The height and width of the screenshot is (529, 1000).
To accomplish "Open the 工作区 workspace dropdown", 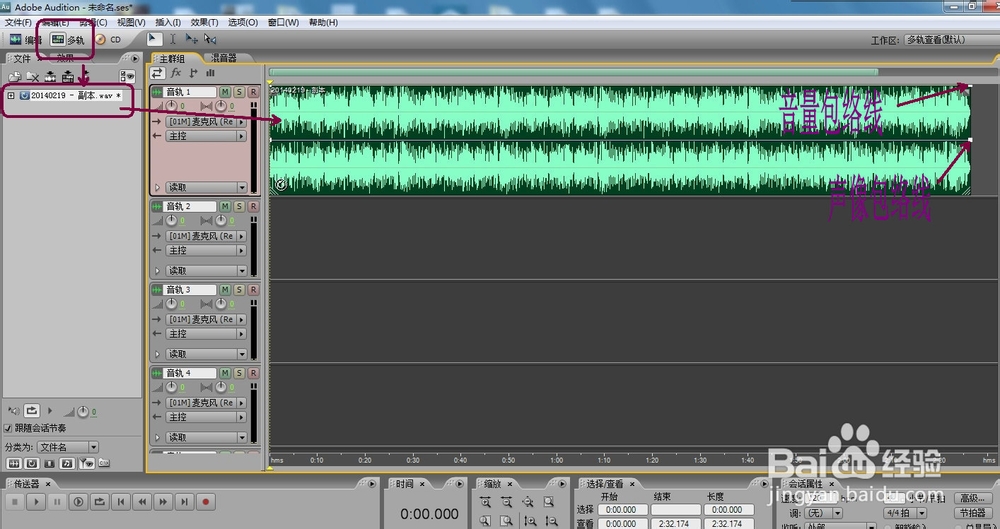I will point(951,40).
